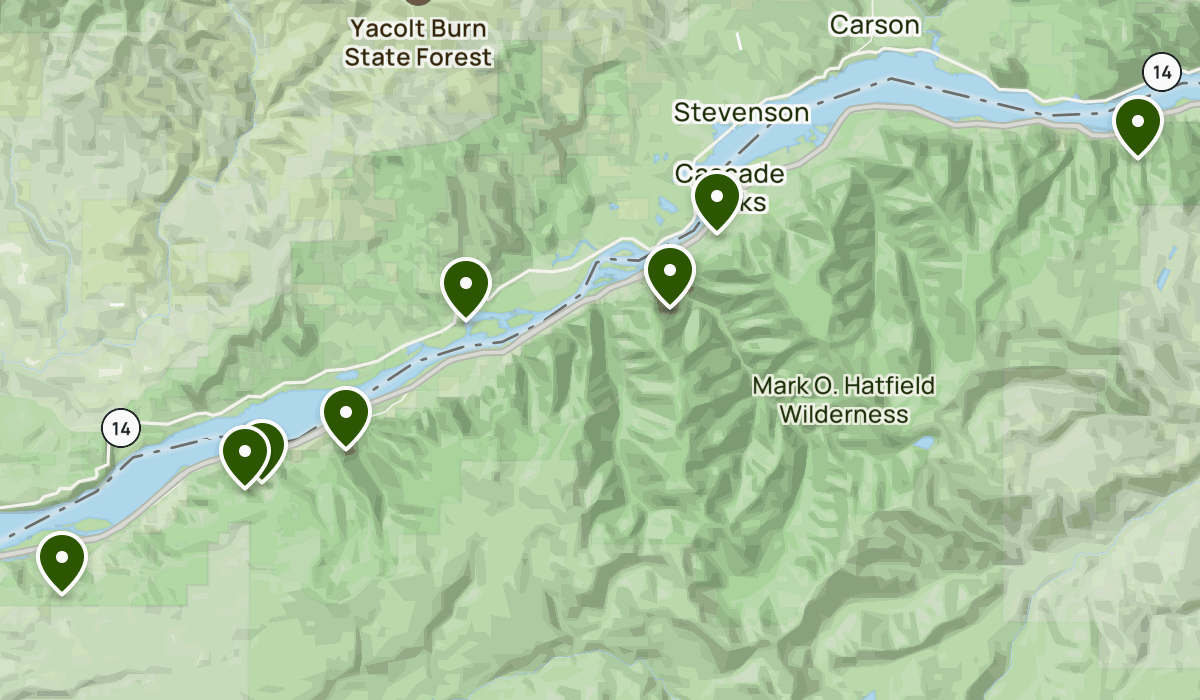The image size is (1200, 700).
Task: Select the easternmost pin below Route 14
Action: click(x=1138, y=125)
